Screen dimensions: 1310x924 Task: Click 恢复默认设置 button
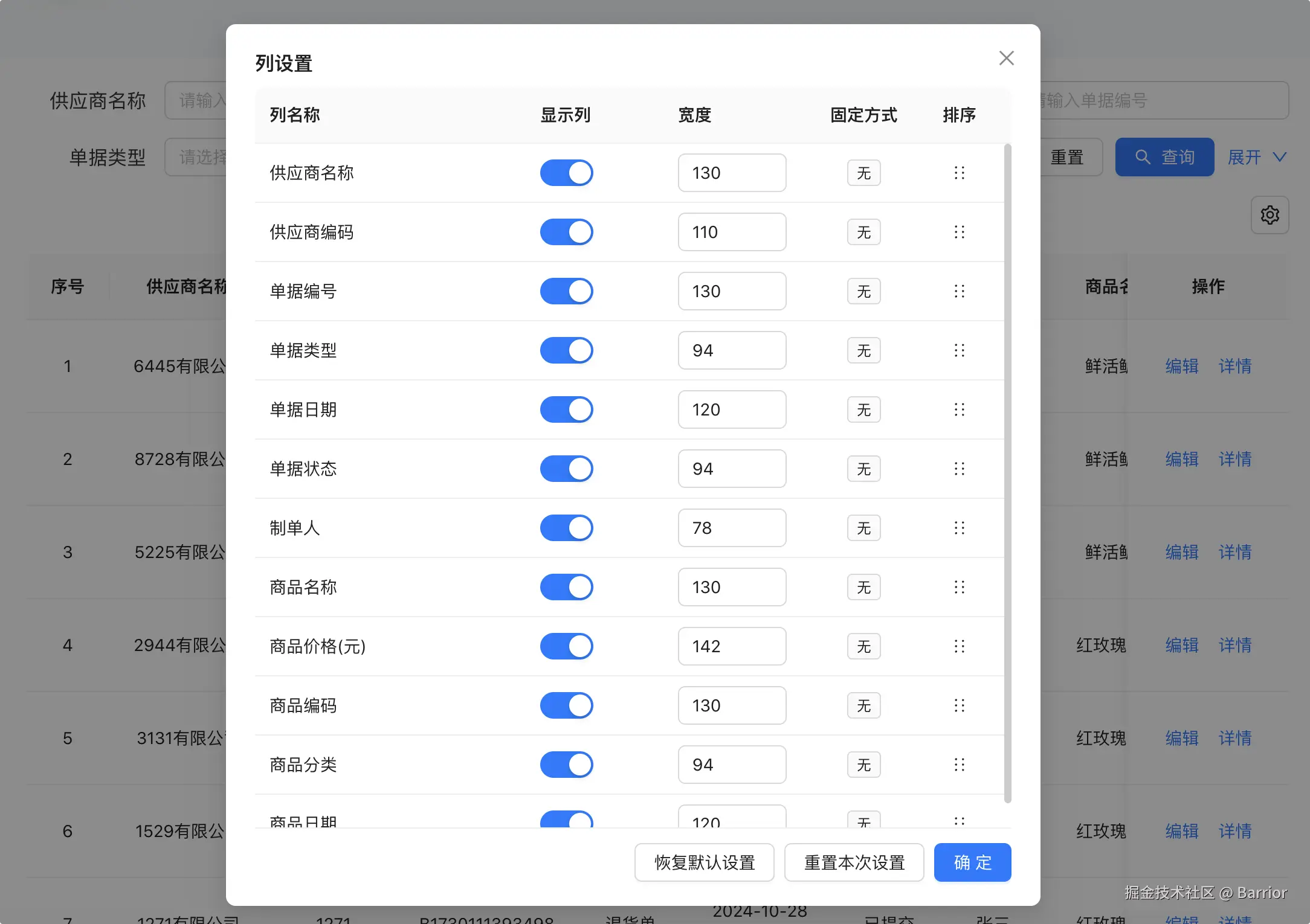tap(704, 862)
